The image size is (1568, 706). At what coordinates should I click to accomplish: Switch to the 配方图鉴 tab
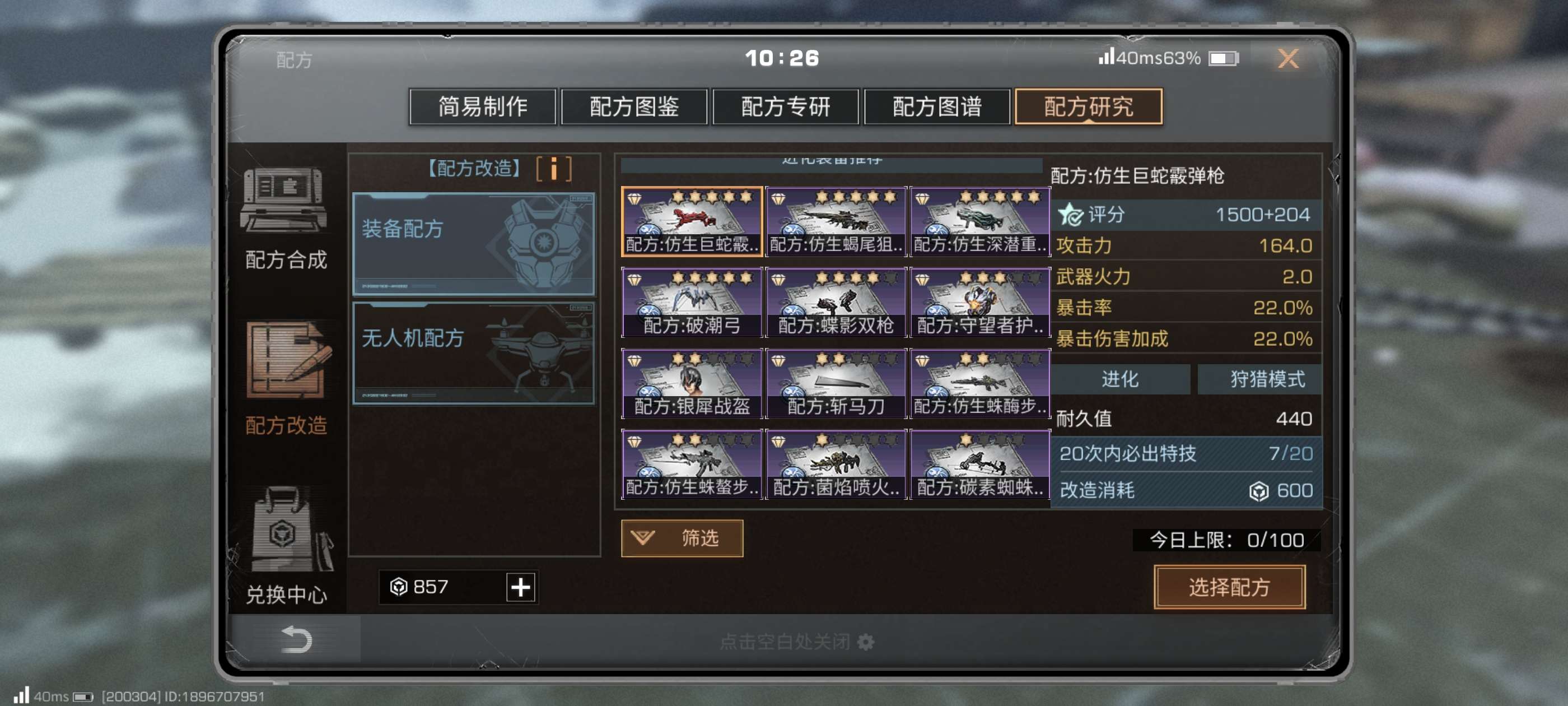click(634, 106)
